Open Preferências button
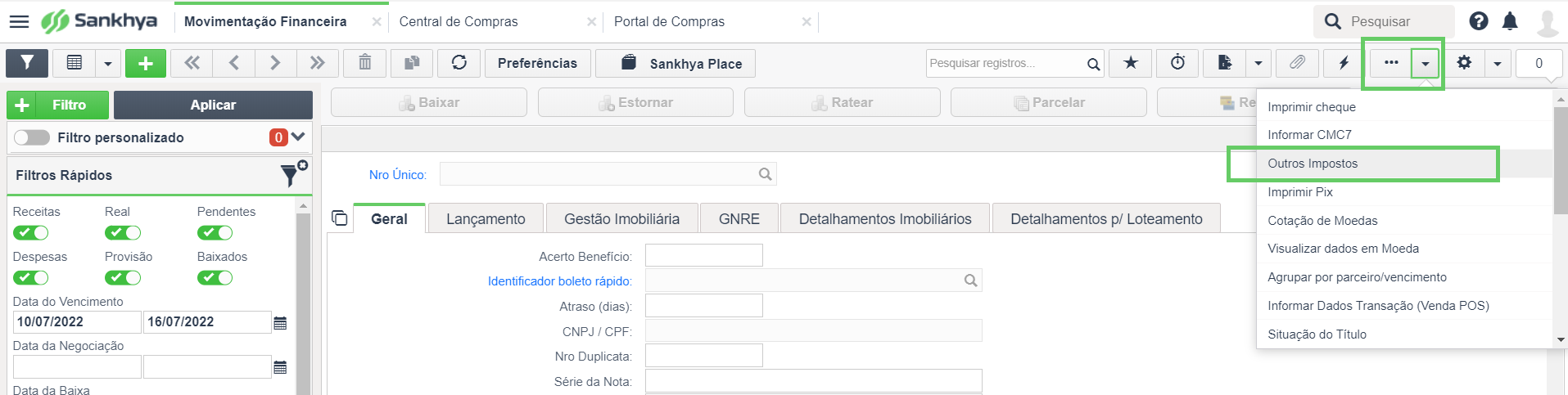The image size is (1568, 395). pos(537,63)
